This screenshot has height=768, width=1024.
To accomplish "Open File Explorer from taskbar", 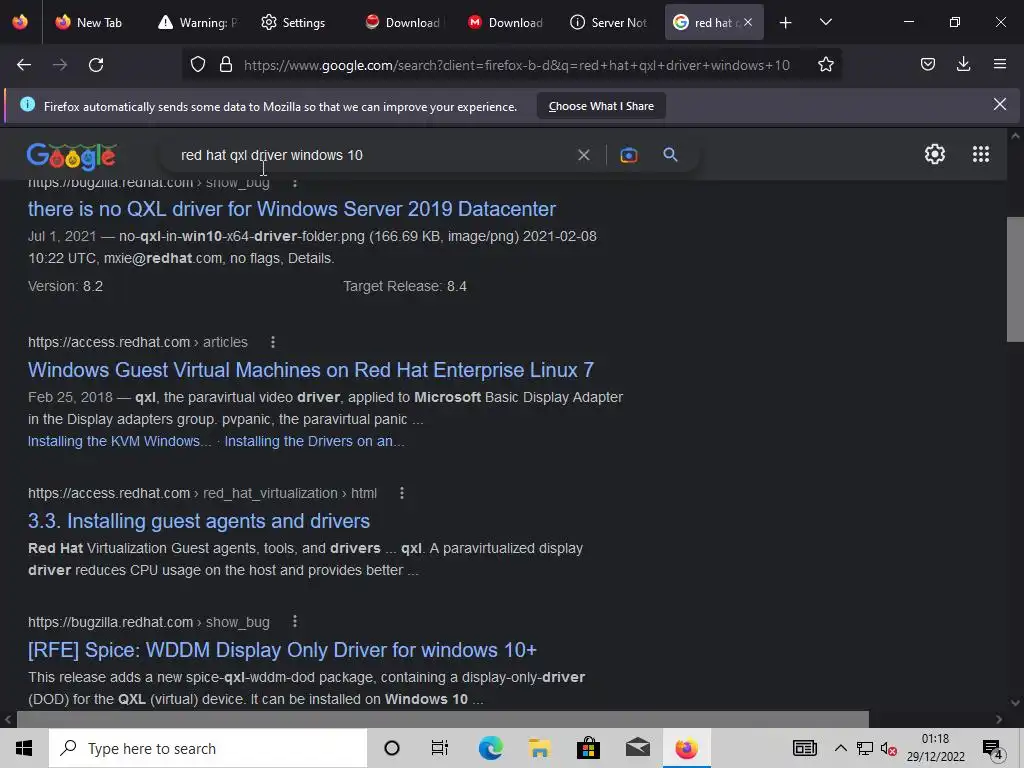I will [x=539, y=748].
